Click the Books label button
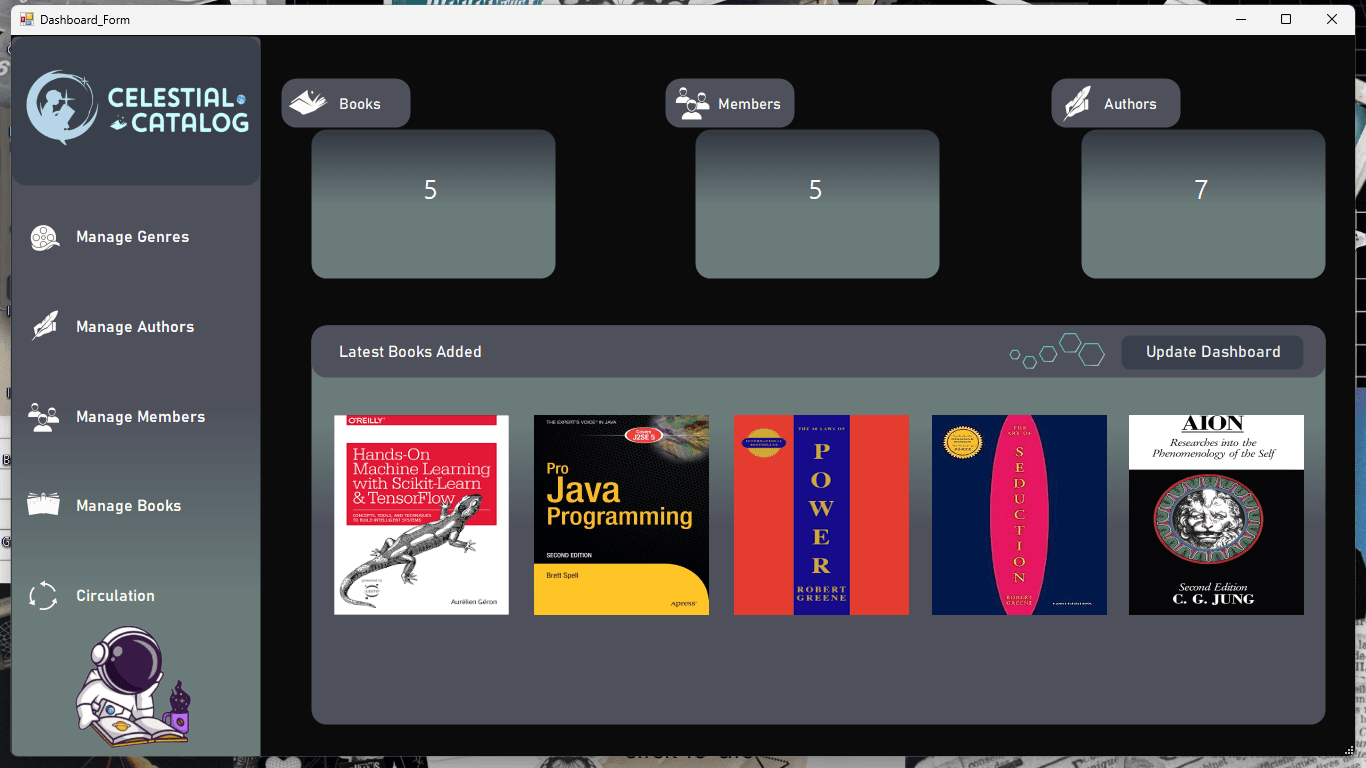The image size is (1366, 768). [346, 103]
